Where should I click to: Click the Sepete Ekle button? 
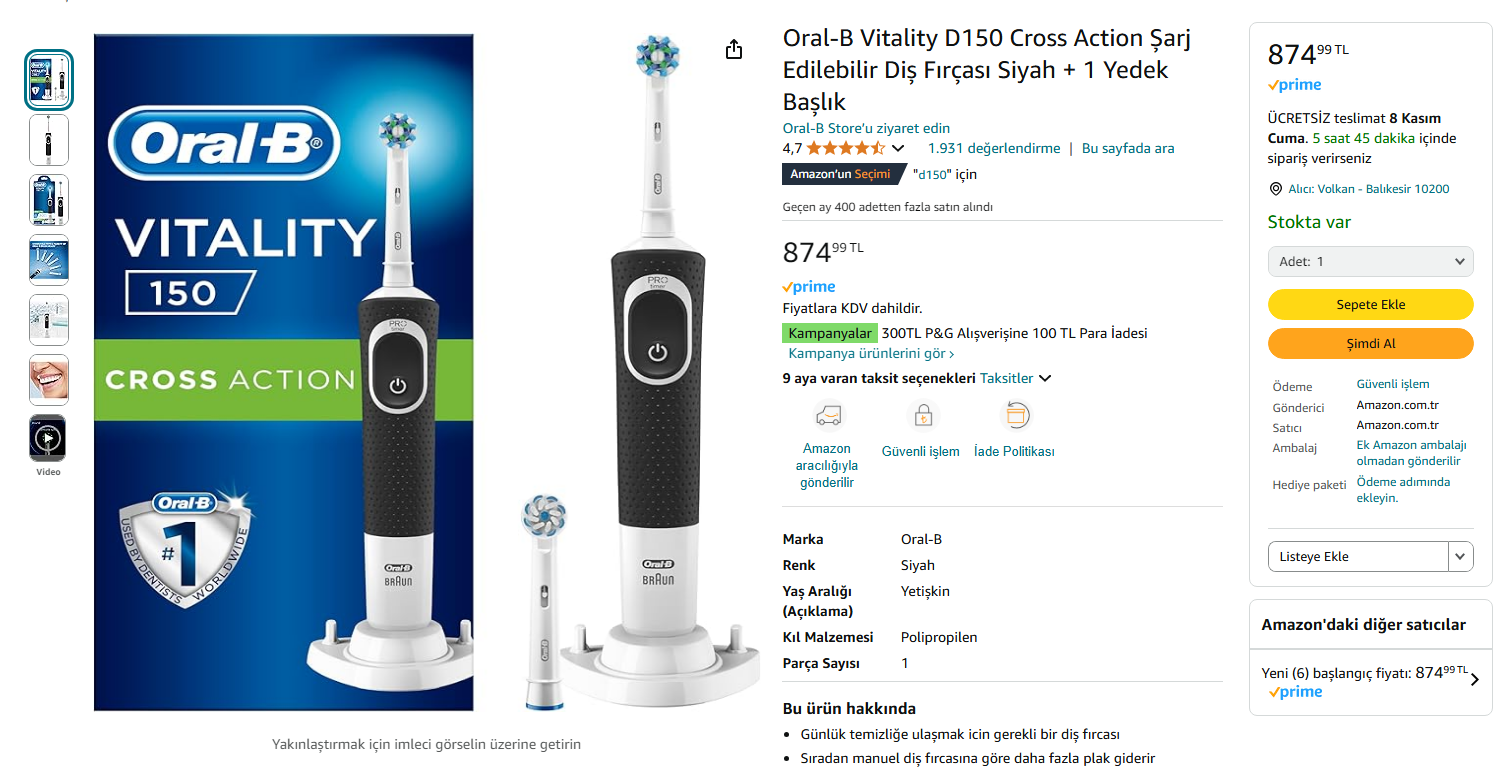click(x=1370, y=304)
